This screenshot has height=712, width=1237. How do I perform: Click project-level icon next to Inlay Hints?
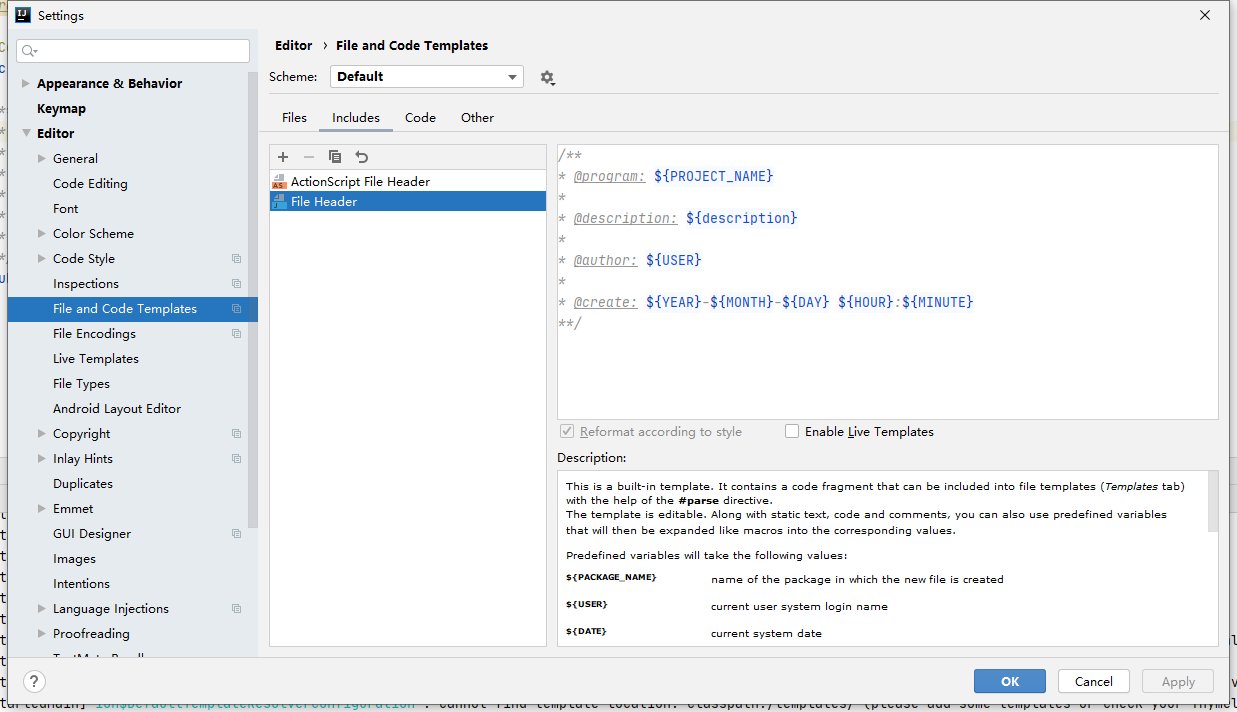click(x=236, y=459)
